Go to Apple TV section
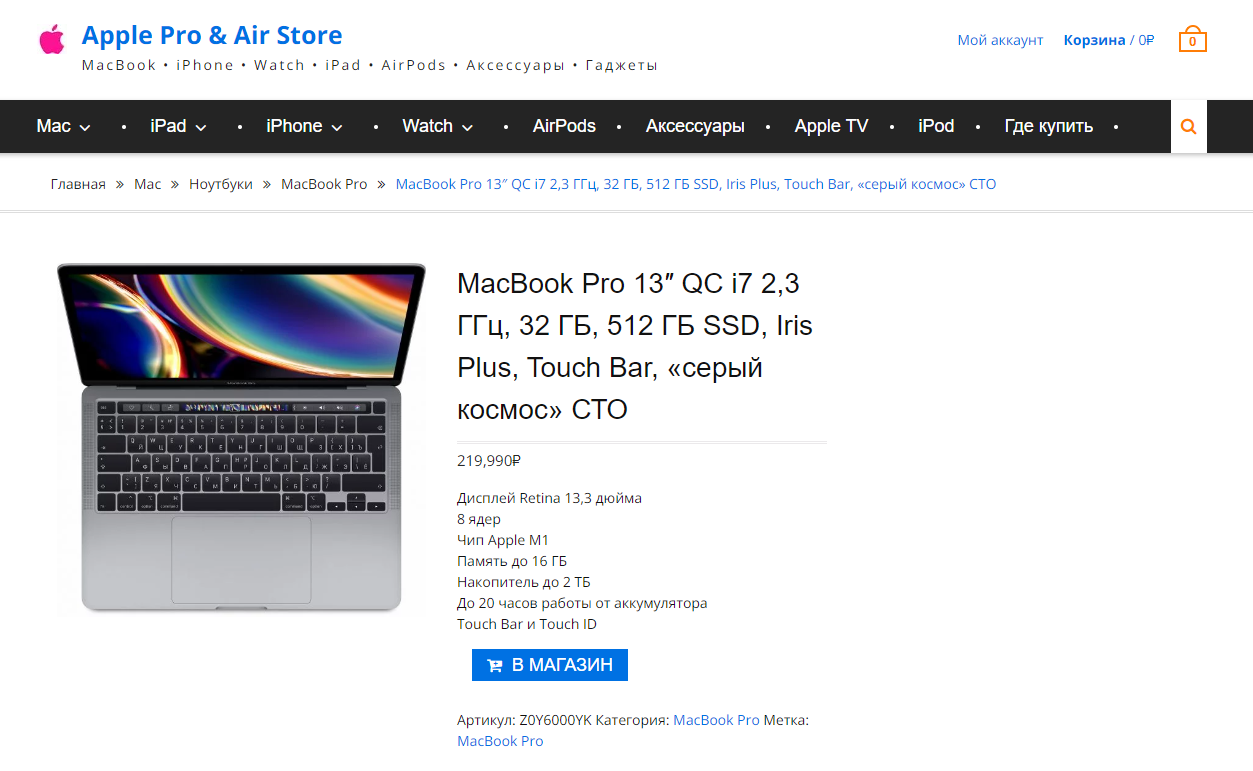This screenshot has height=771, width=1253. click(831, 126)
